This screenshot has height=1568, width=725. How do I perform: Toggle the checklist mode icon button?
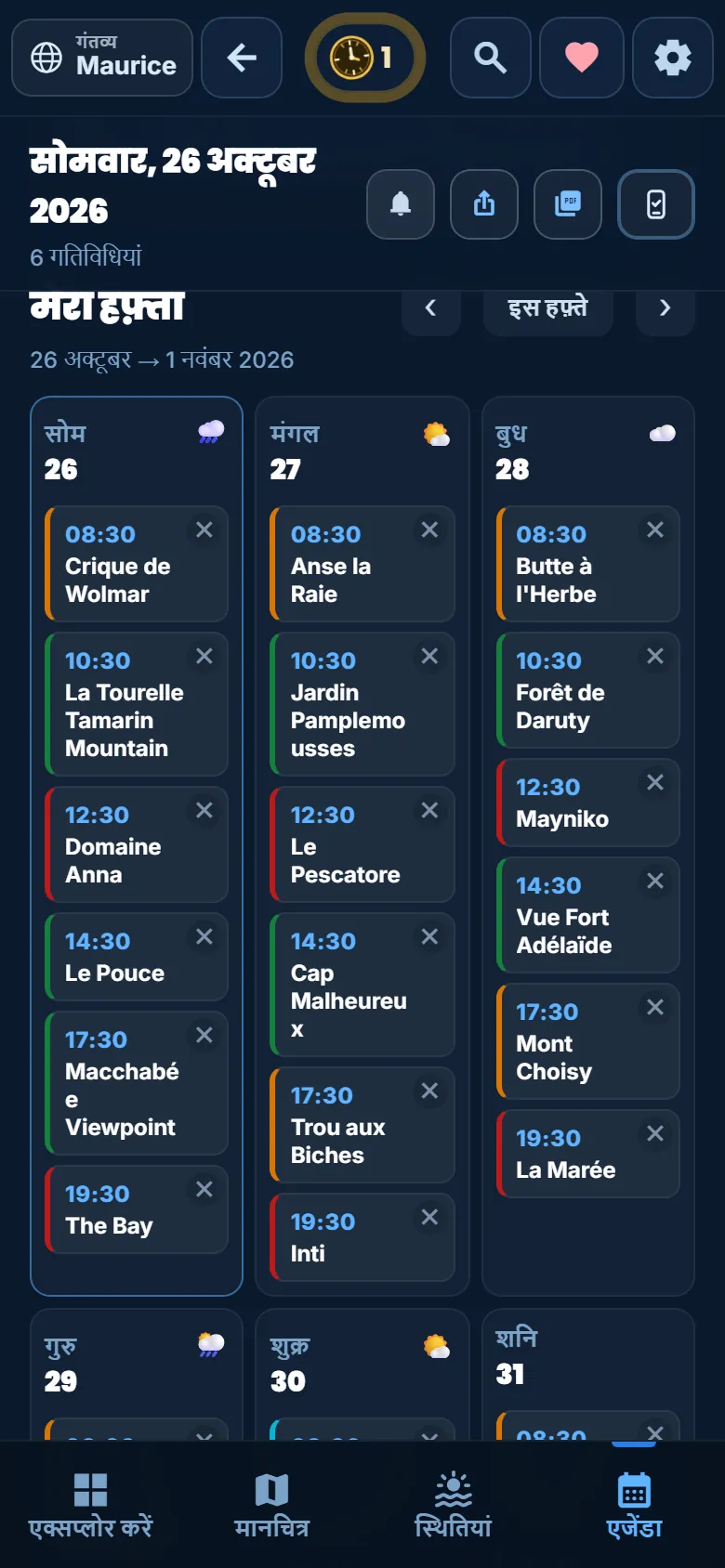tap(656, 204)
